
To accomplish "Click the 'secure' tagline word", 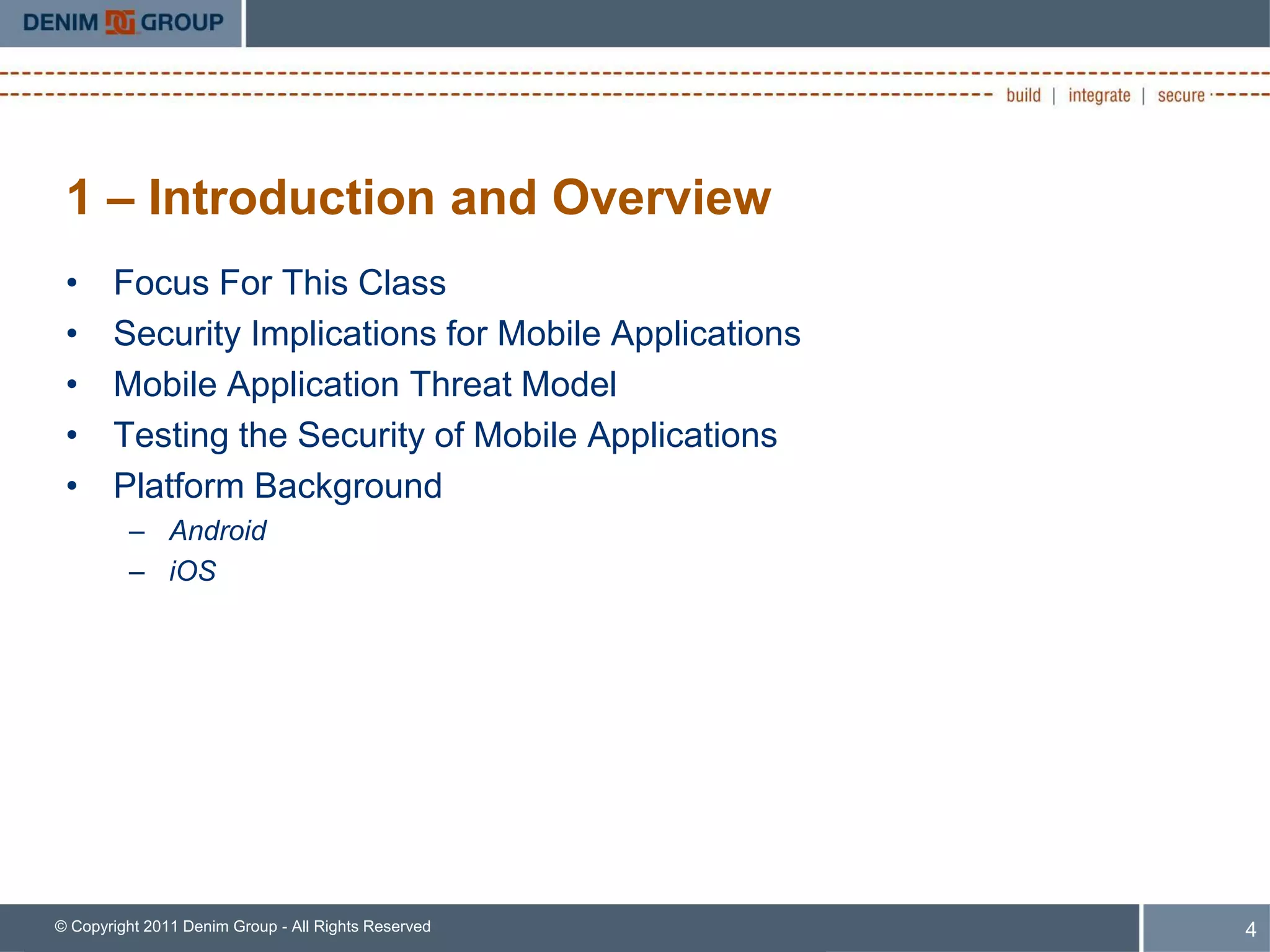I will [1181, 95].
